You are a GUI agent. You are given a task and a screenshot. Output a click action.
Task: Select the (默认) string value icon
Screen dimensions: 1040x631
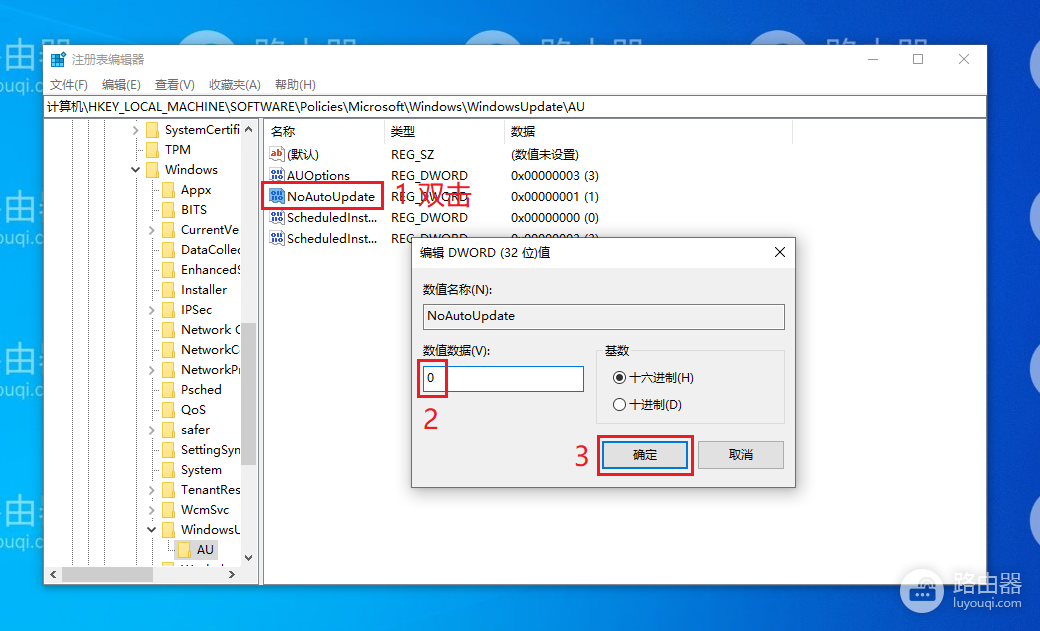(277, 154)
